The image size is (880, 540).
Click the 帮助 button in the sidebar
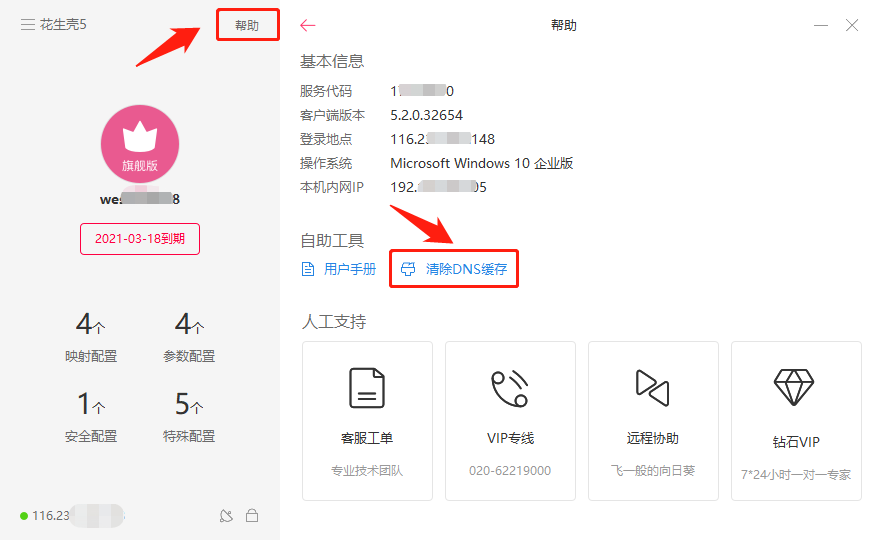(247, 25)
